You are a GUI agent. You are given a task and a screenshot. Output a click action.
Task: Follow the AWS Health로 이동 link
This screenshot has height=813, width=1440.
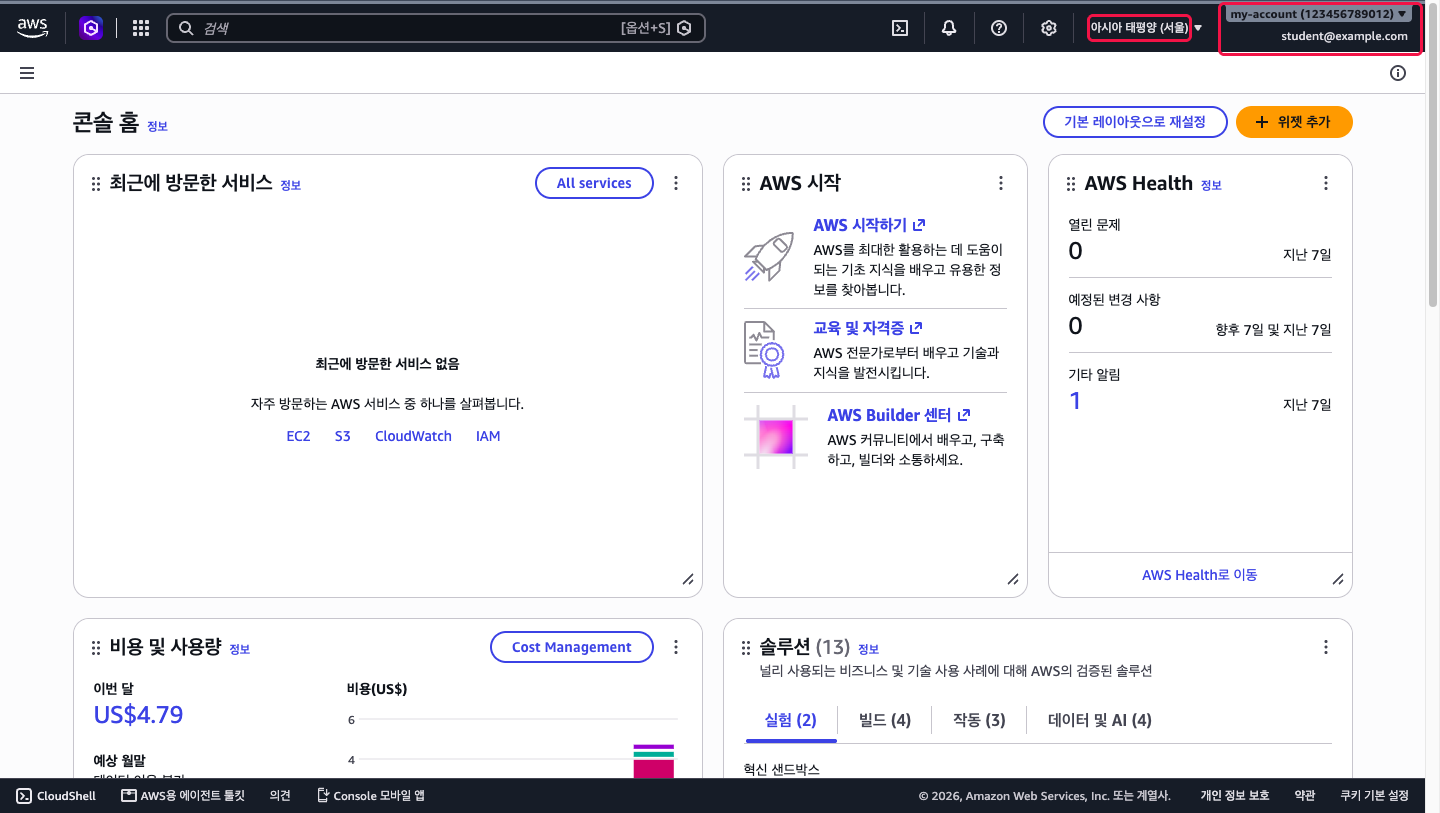(x=1200, y=575)
